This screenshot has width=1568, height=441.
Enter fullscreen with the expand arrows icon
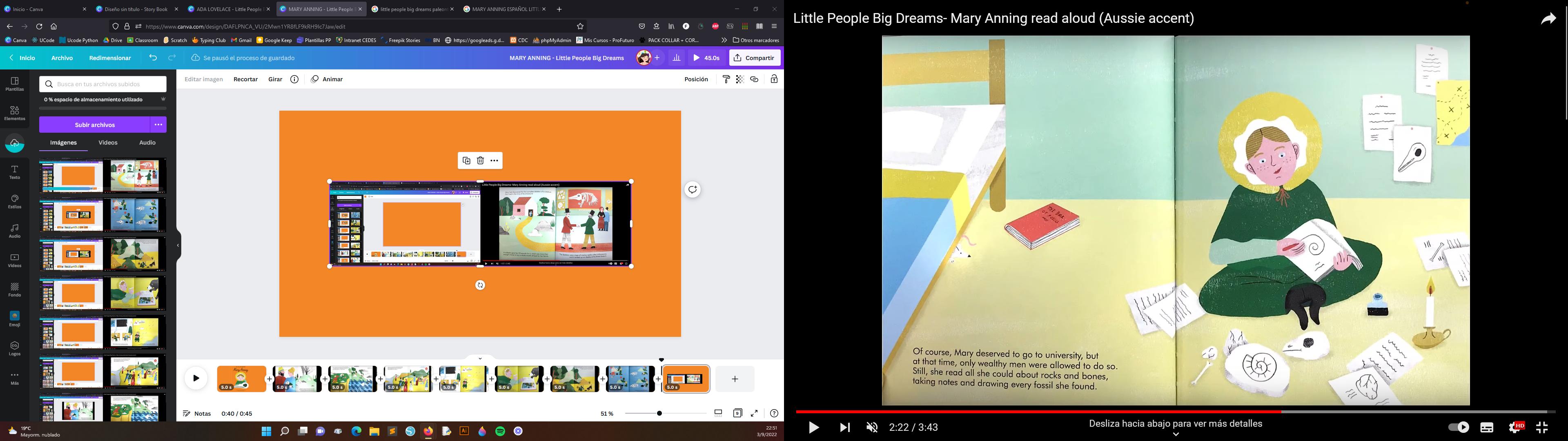tap(754, 413)
